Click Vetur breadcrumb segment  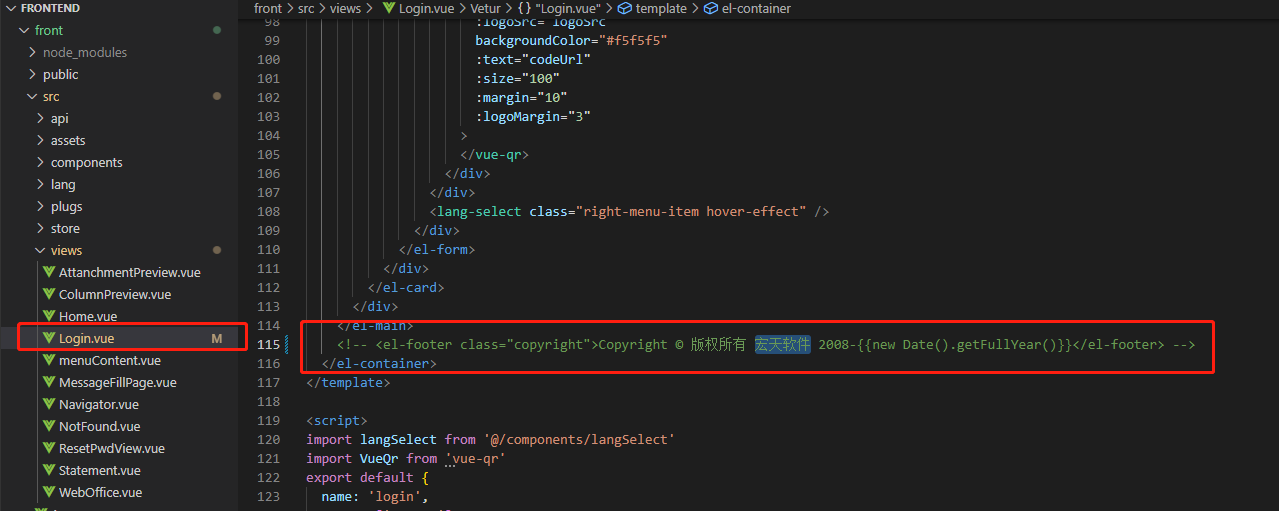pyautogui.click(x=485, y=8)
